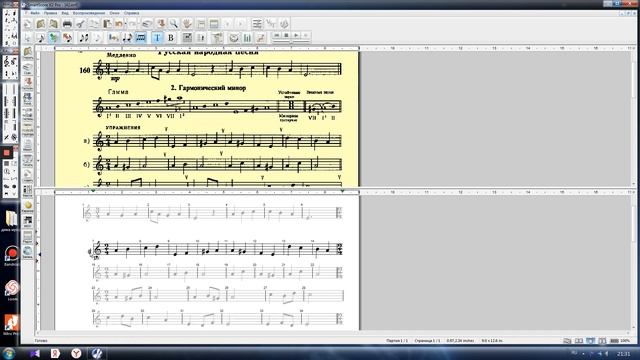Click the MIDI keyboard icon in the task sidebar
Image resolution: width=640 pixels, height=360 pixels.
click(27, 220)
